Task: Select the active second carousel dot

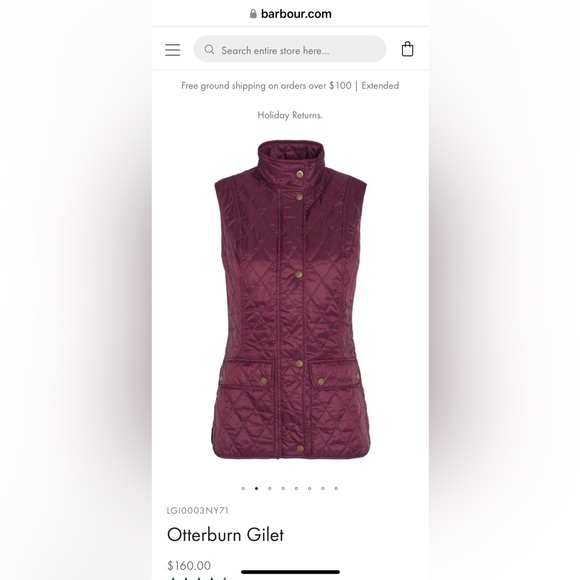Action: coord(256,488)
